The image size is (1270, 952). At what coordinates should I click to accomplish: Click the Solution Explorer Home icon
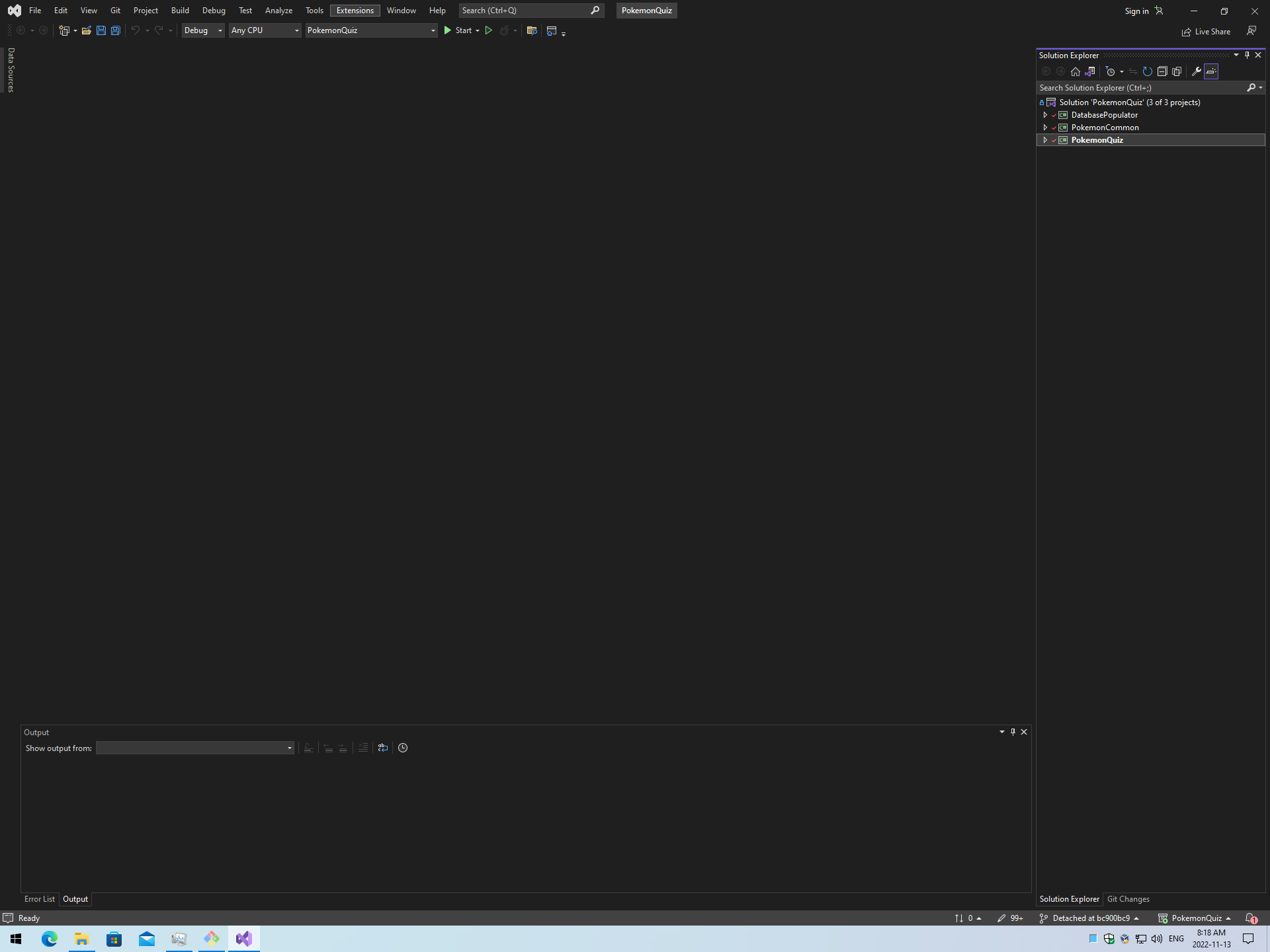tap(1076, 71)
